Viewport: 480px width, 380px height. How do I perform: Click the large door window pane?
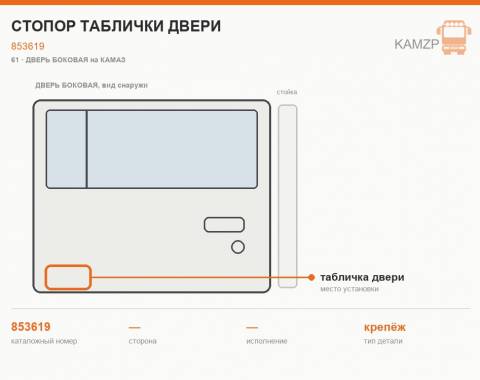[172, 149]
